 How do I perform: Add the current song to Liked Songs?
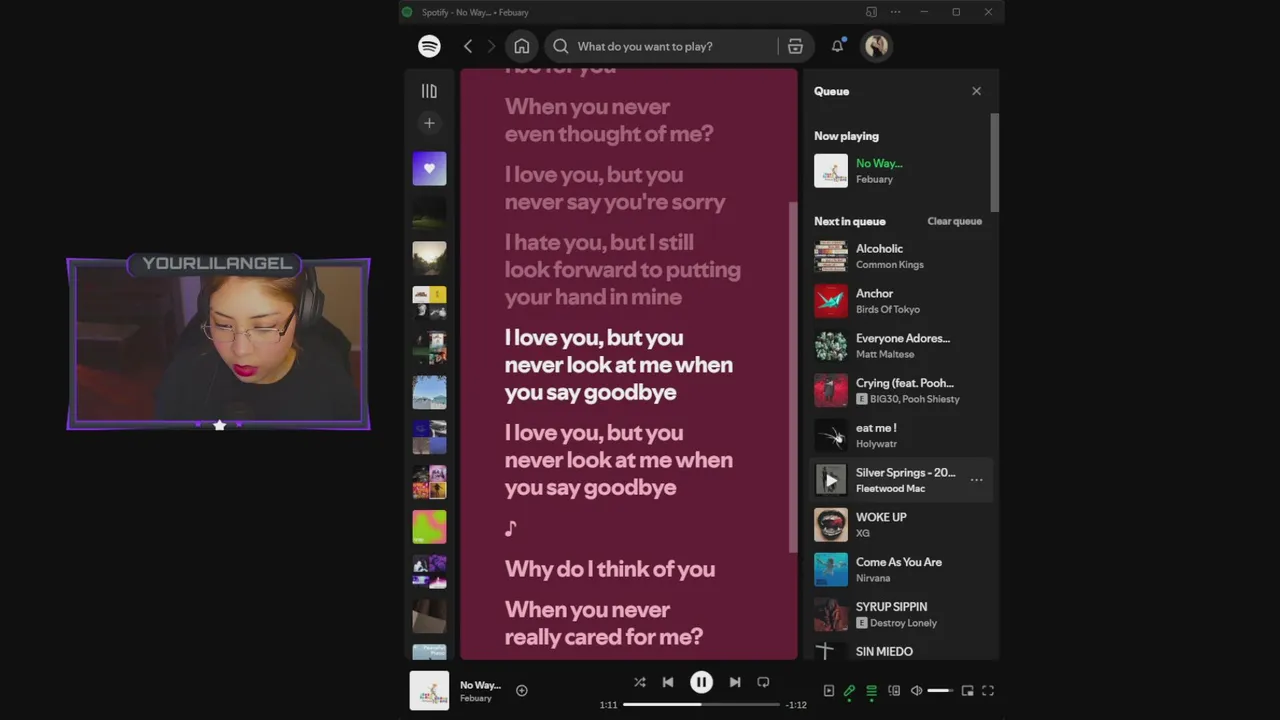(522, 690)
